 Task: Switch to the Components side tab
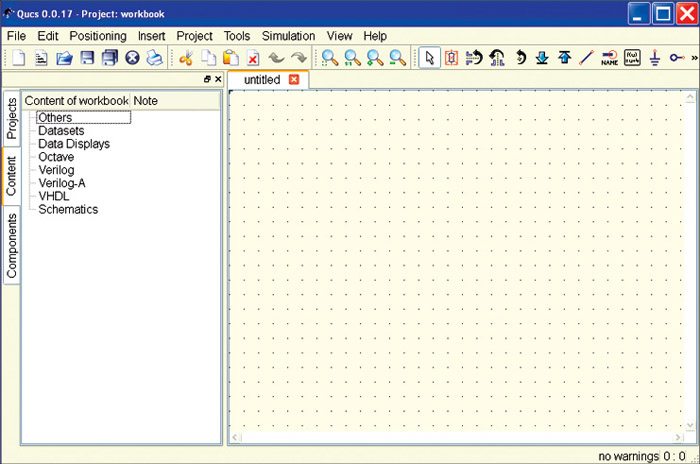pyautogui.click(x=12, y=246)
